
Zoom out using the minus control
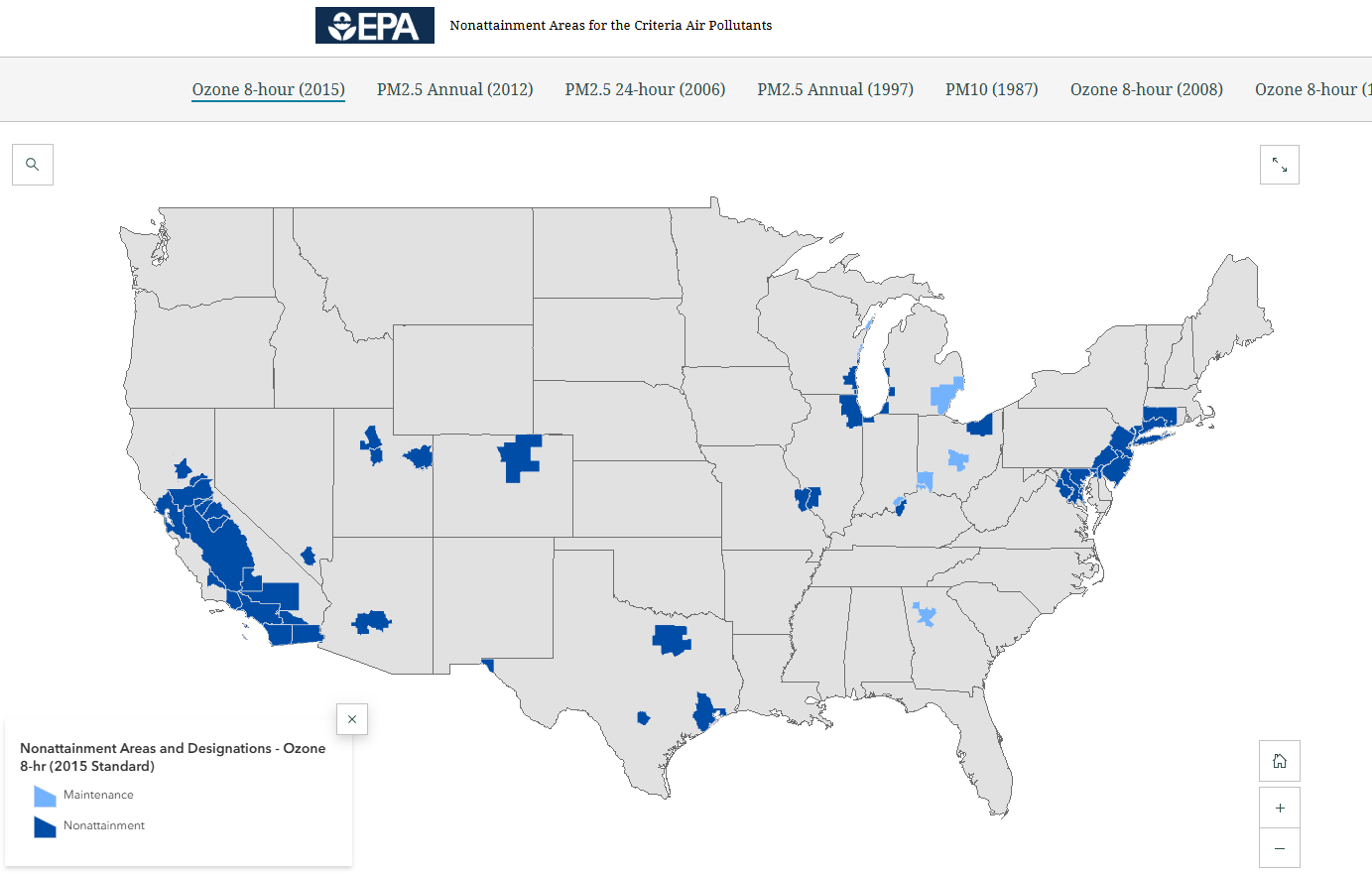coord(1279,848)
